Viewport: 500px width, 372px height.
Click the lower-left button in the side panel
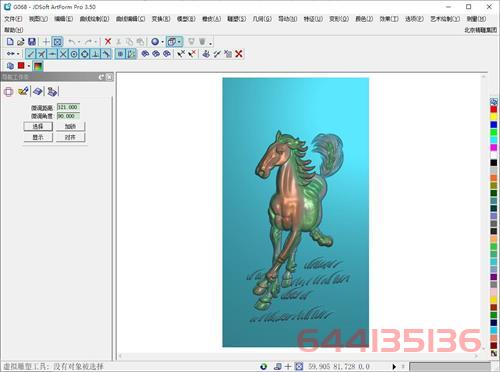(38, 137)
